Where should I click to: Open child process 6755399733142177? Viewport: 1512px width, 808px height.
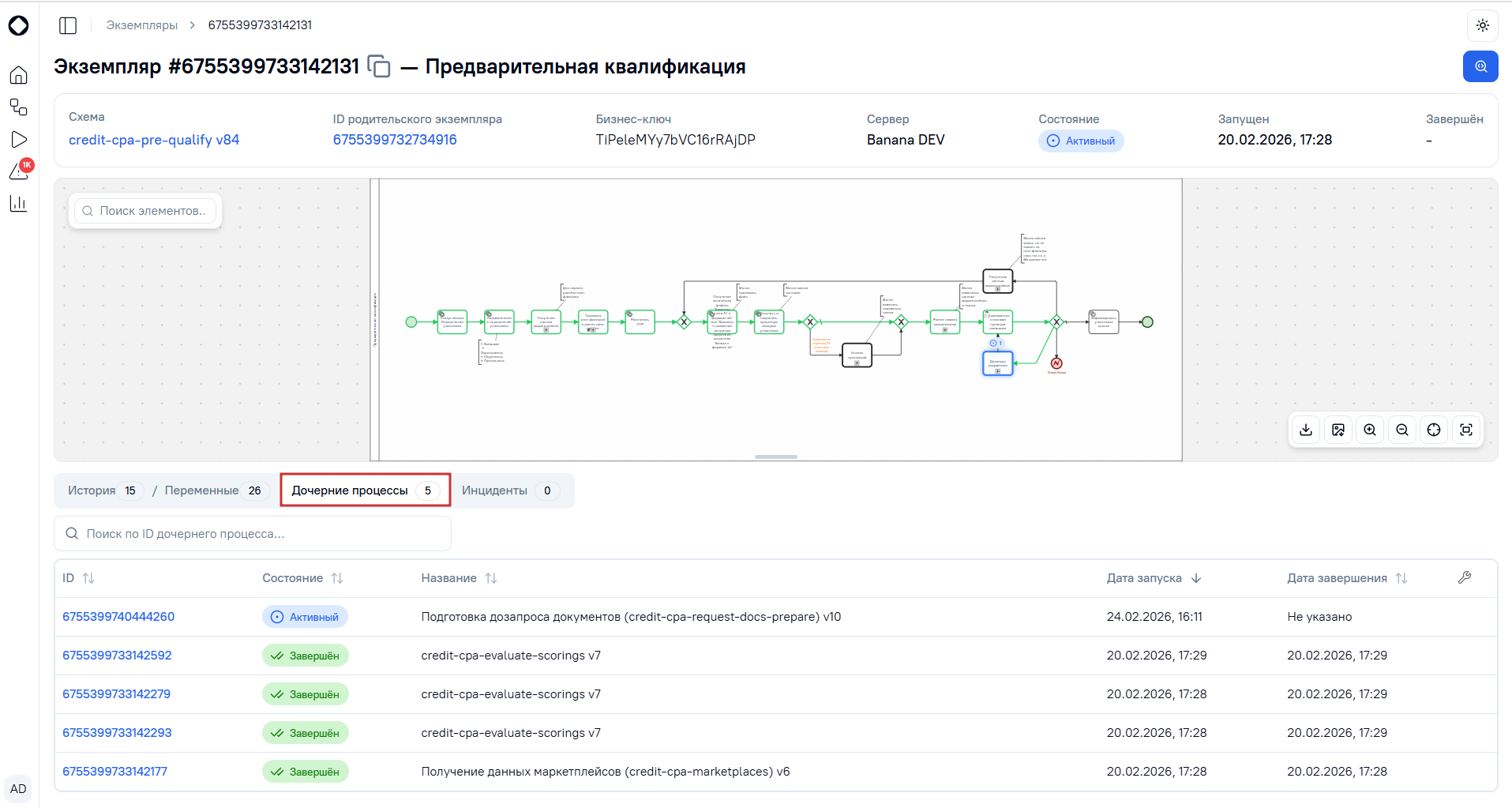click(x=114, y=772)
